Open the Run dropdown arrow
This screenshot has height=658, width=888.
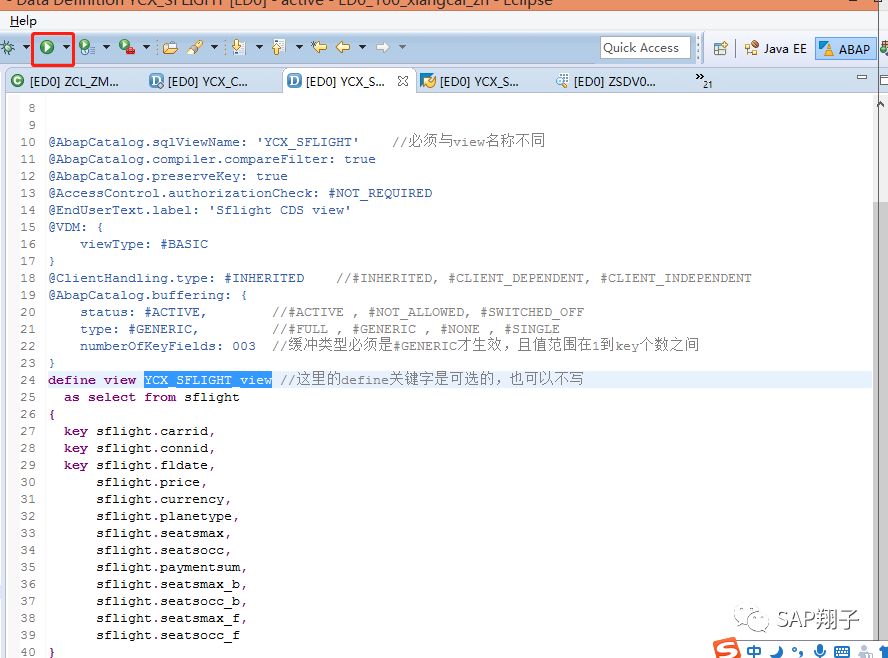coord(66,47)
